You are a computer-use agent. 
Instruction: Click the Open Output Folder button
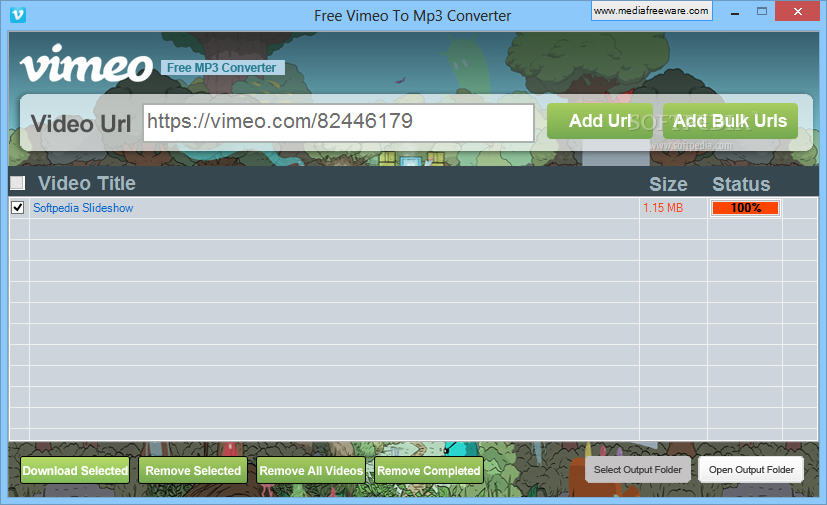click(x=751, y=470)
